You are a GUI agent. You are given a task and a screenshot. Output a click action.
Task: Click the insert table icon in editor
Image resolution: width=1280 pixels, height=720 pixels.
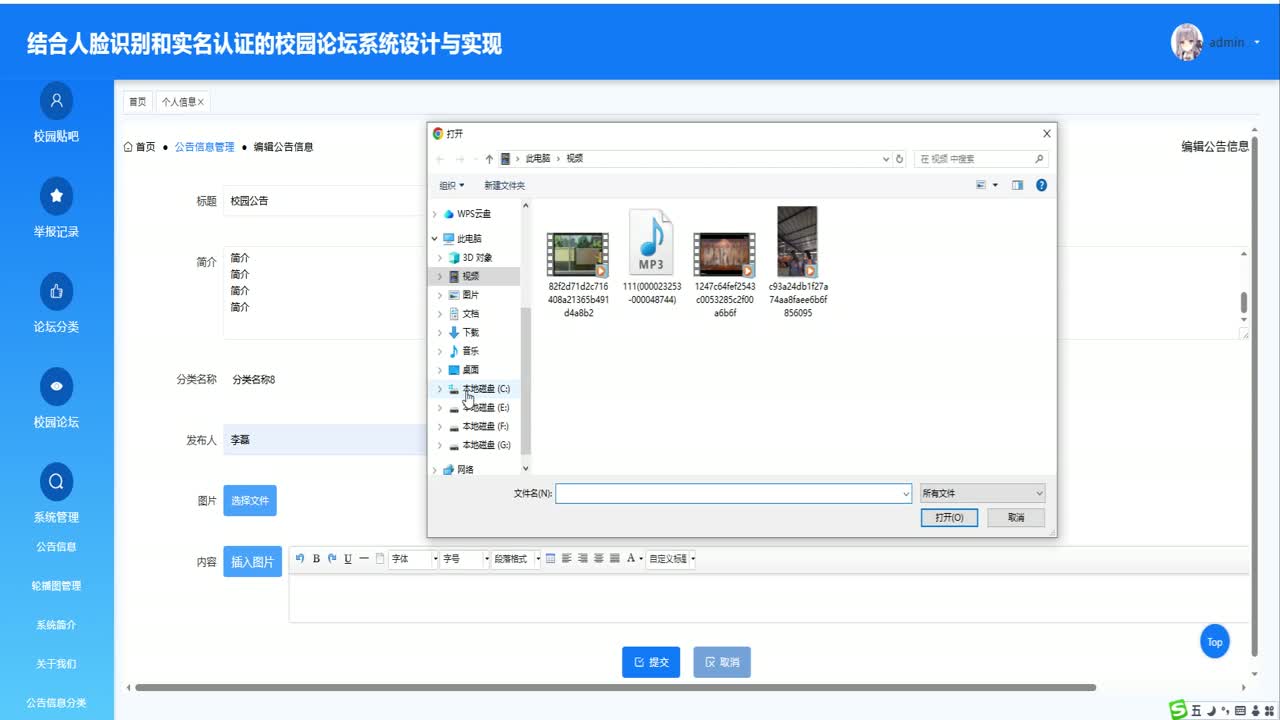point(550,559)
